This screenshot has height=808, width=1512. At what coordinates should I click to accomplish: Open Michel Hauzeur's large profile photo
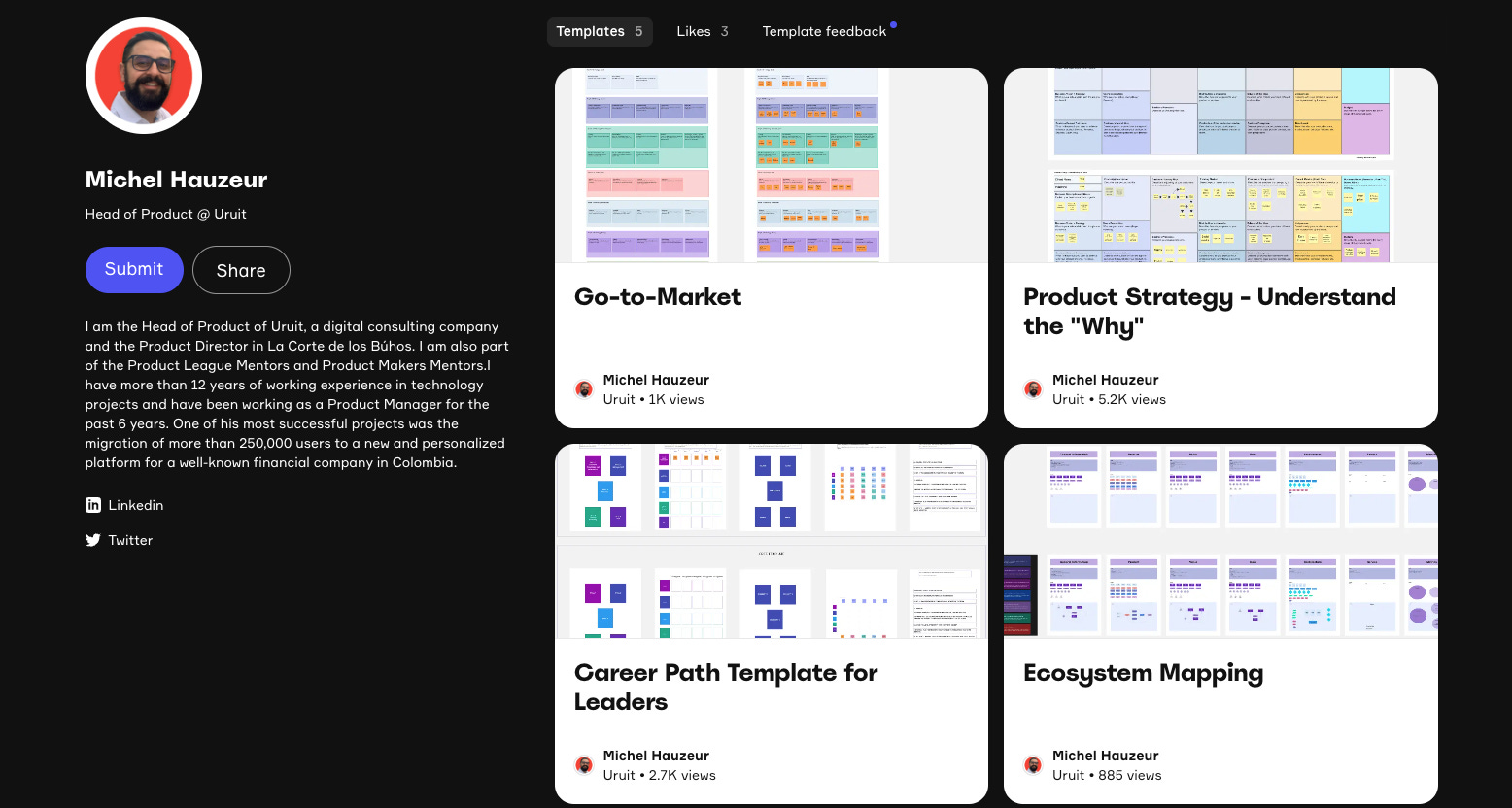tap(144, 76)
